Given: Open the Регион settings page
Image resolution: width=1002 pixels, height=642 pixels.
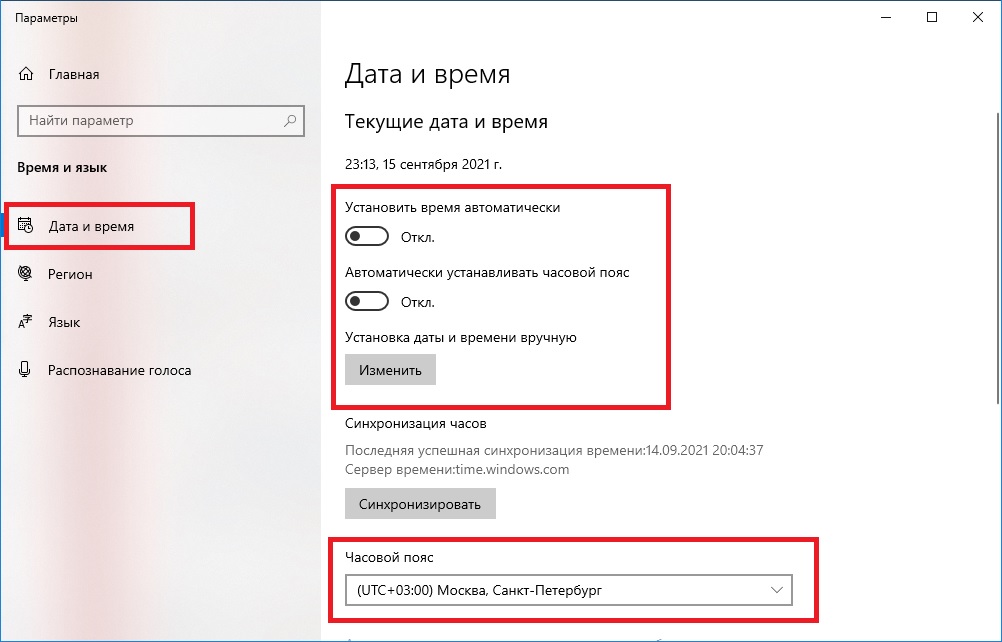Looking at the screenshot, I should tap(70, 274).
